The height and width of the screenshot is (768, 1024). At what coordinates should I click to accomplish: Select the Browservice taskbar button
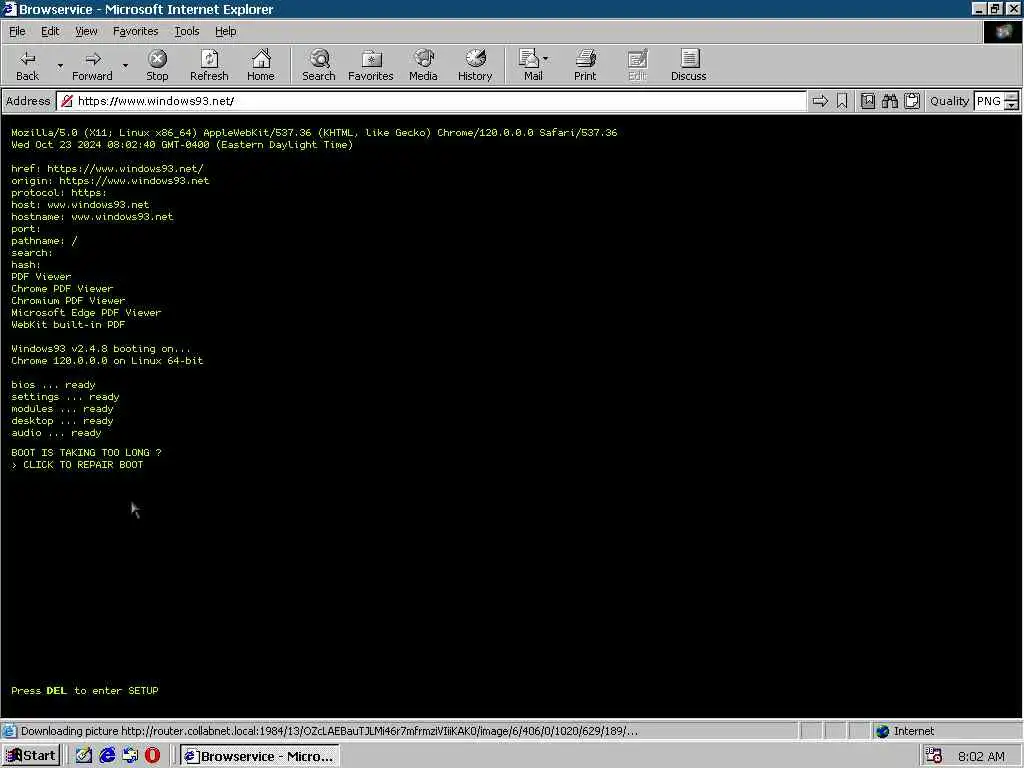(259, 756)
